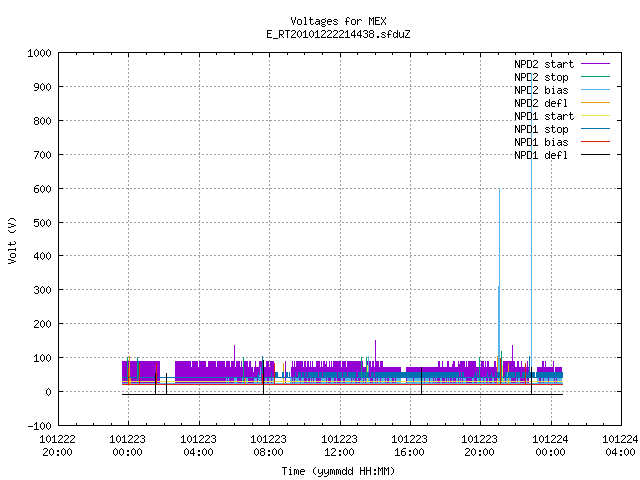Click the 1000 y-axis tick label

(x=39, y=53)
